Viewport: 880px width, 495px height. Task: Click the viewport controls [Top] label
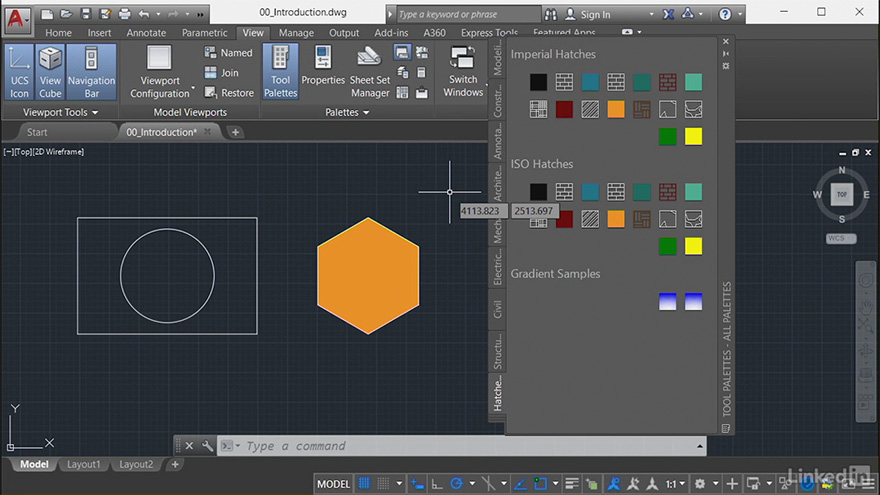pos(23,152)
